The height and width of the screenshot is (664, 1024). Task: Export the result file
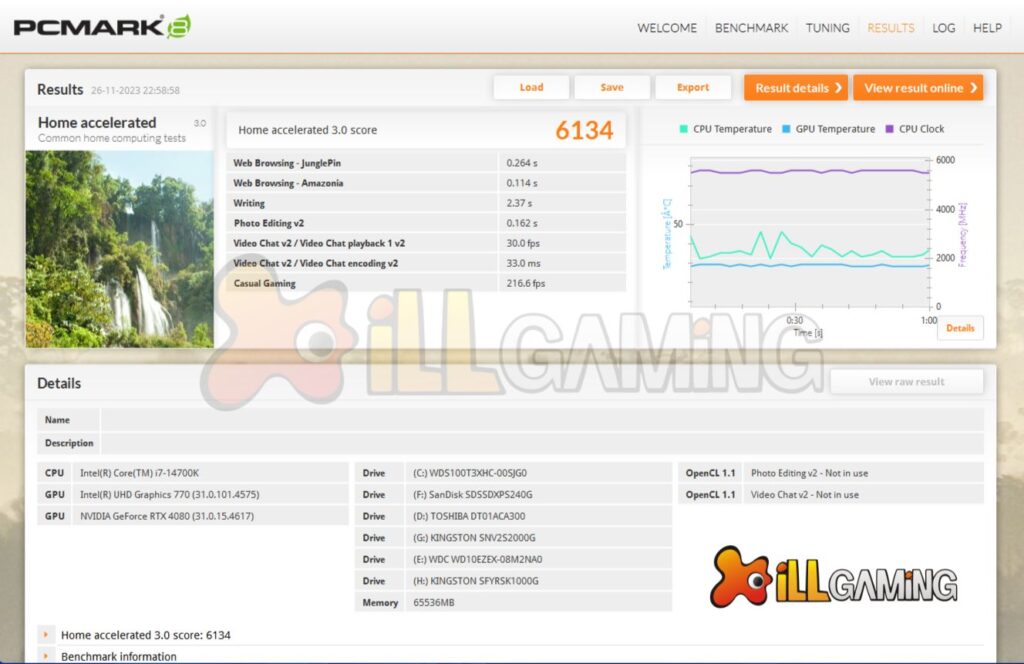click(693, 88)
